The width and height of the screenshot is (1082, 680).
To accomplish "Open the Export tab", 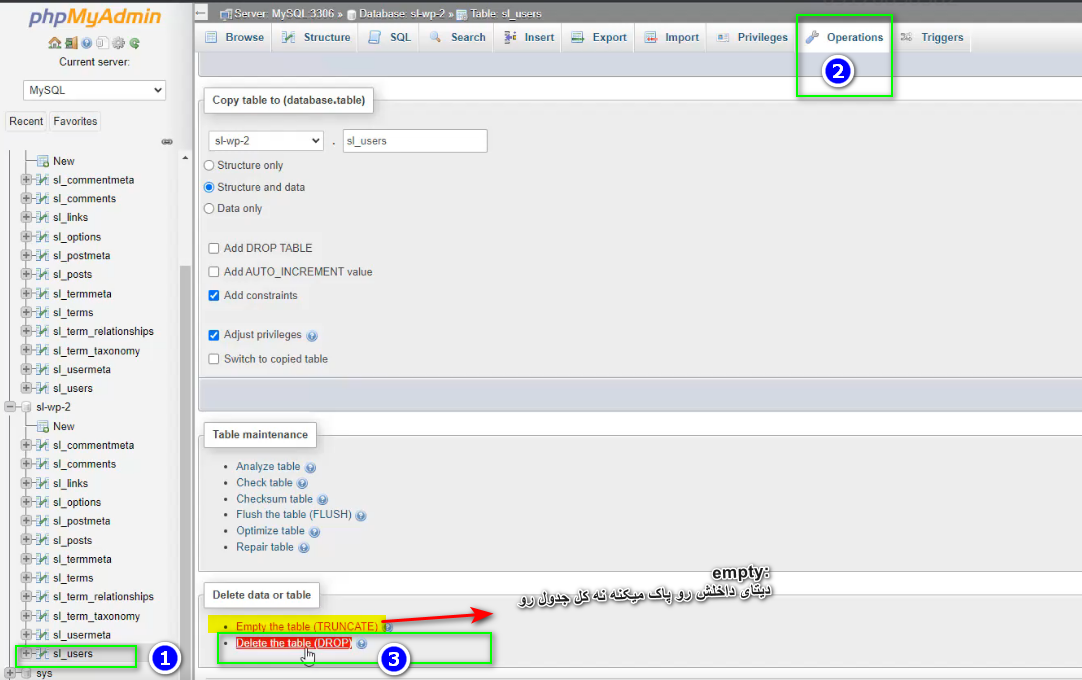I will tap(599, 37).
